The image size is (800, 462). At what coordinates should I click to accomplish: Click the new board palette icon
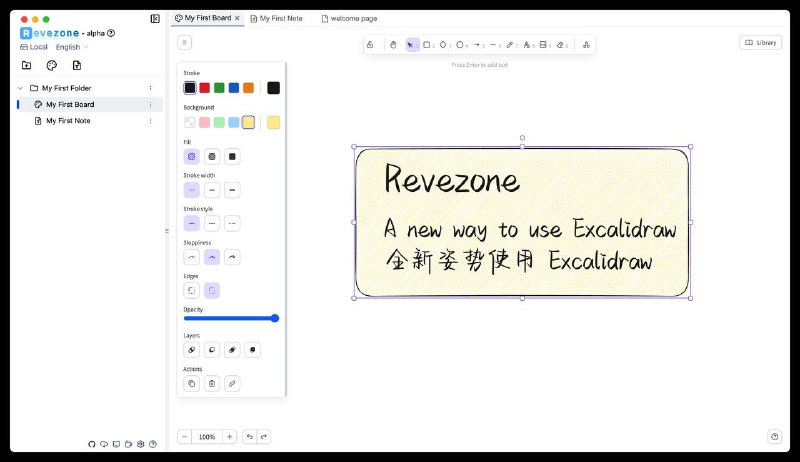(52, 65)
